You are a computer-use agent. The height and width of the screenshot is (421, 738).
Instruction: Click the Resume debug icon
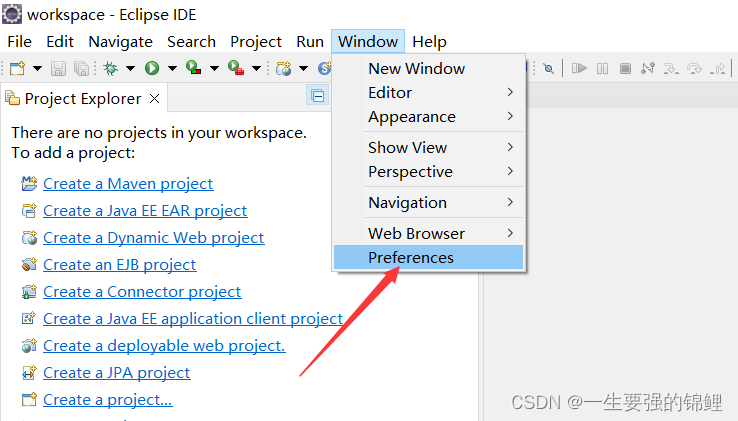pos(579,69)
